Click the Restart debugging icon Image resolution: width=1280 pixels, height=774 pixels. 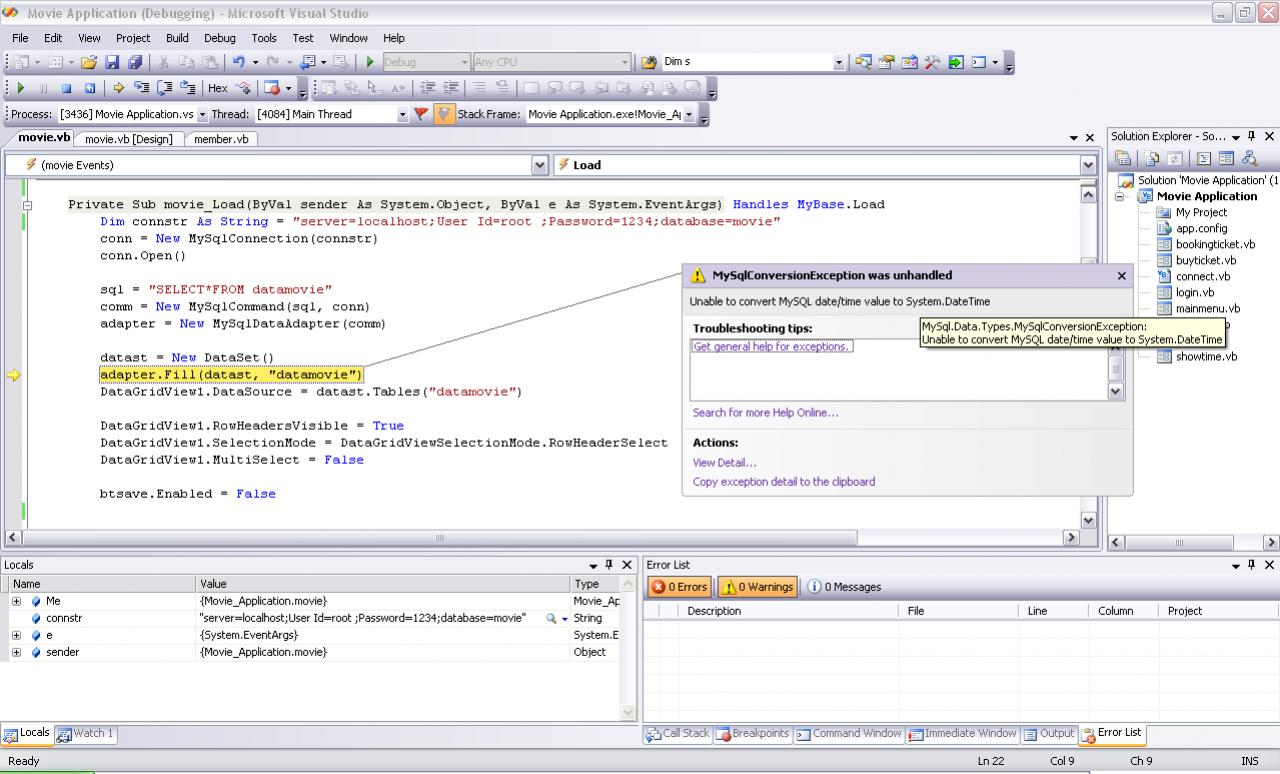90,88
